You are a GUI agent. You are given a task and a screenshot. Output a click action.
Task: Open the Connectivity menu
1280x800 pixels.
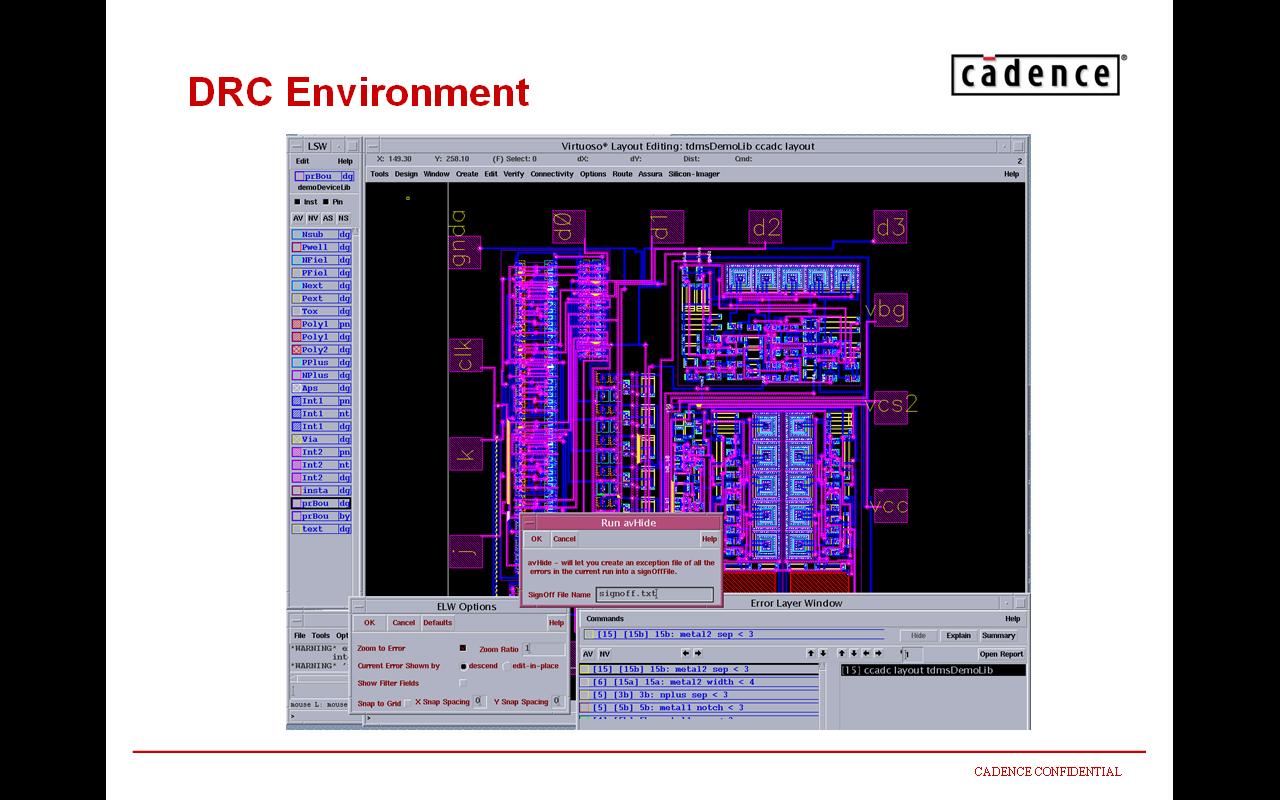tap(552, 174)
